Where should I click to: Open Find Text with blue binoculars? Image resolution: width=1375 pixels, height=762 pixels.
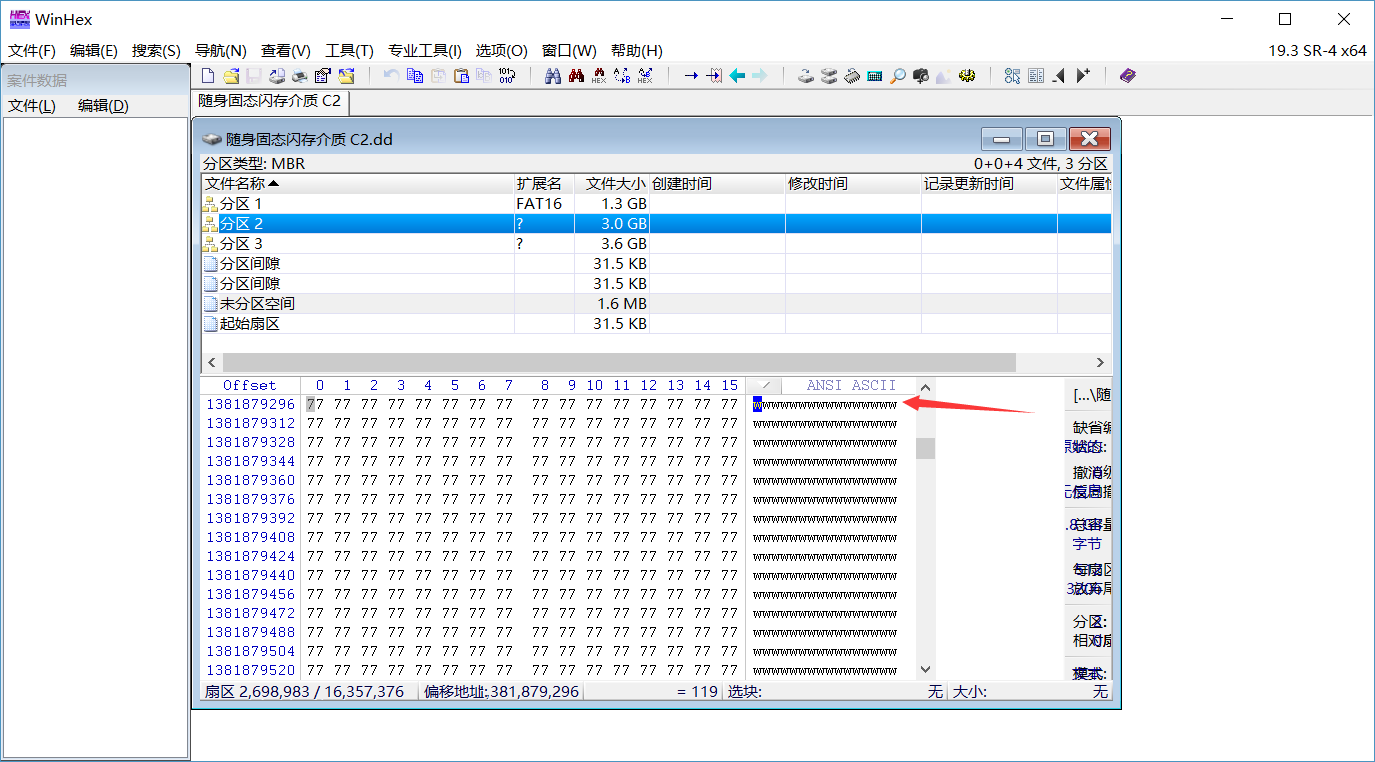coord(552,75)
